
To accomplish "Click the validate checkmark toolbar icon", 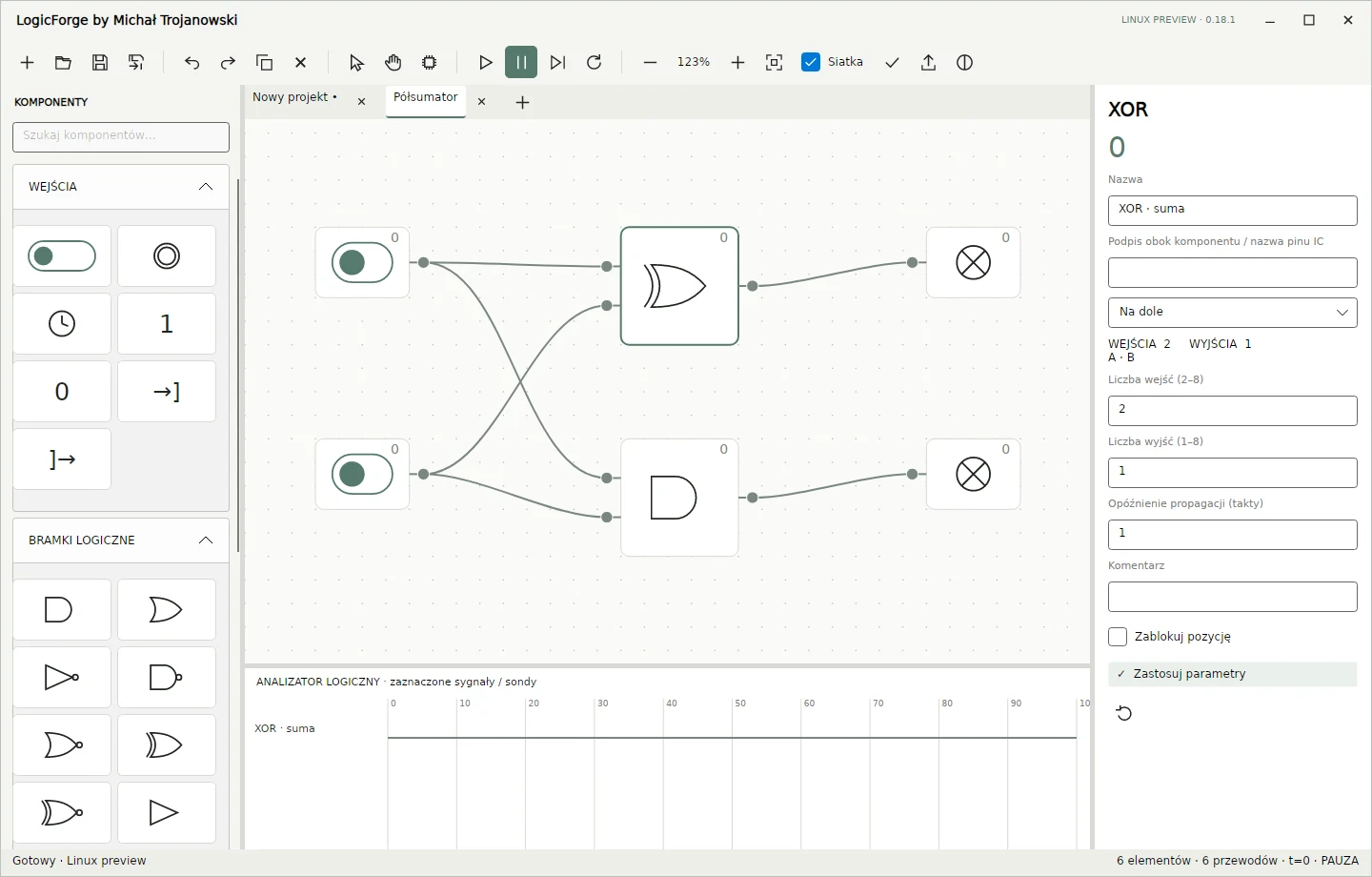I will [x=893, y=63].
